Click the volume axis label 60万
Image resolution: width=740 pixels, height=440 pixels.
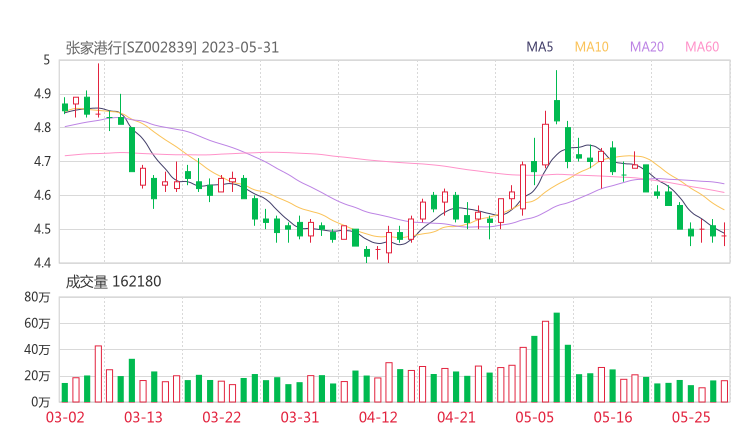tap(37, 323)
